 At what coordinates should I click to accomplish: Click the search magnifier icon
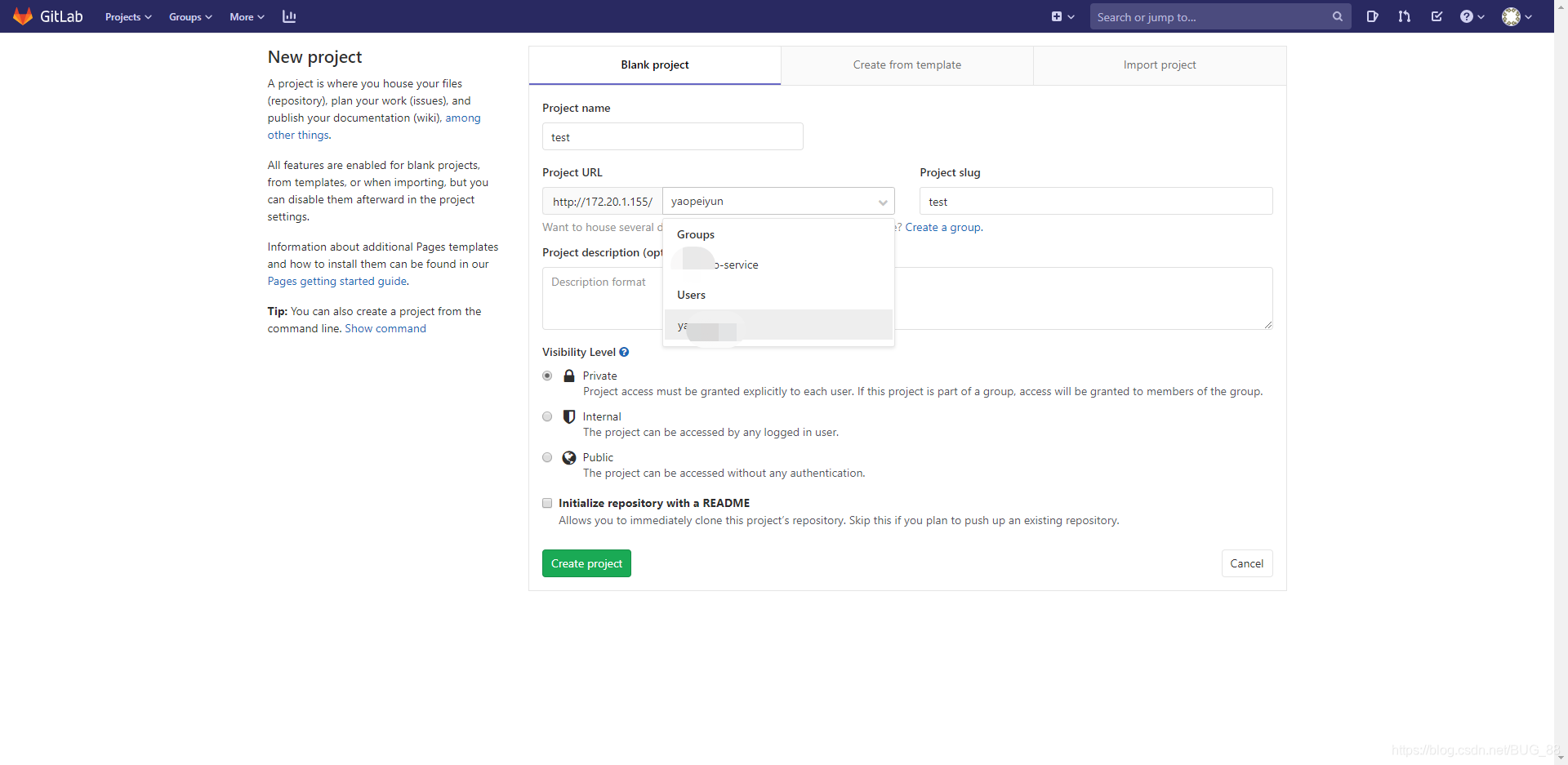(x=1338, y=16)
